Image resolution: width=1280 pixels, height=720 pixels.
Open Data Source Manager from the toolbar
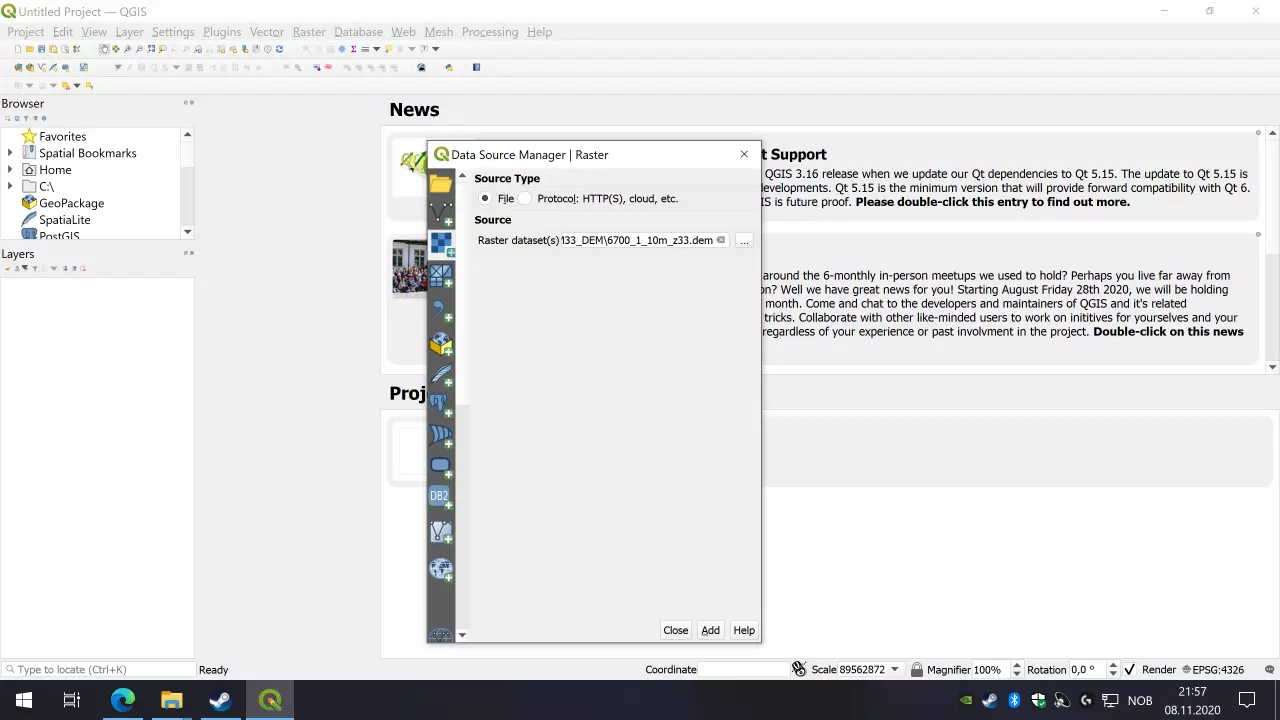point(19,68)
